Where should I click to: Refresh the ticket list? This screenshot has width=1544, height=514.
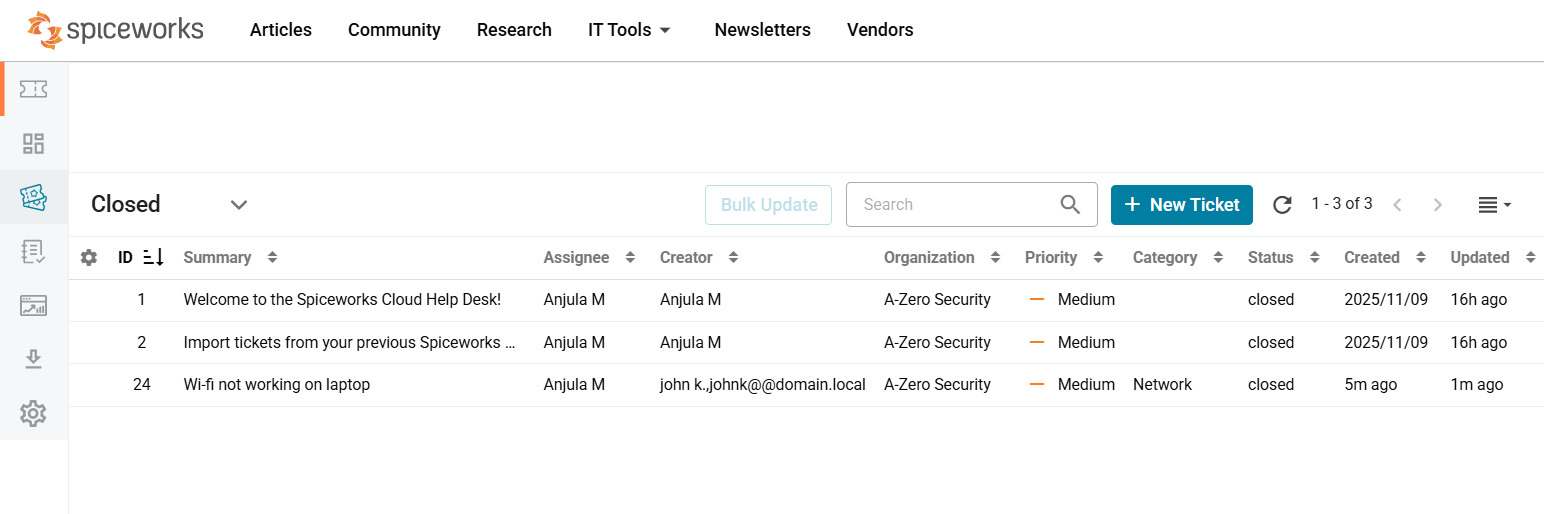pos(1282,205)
